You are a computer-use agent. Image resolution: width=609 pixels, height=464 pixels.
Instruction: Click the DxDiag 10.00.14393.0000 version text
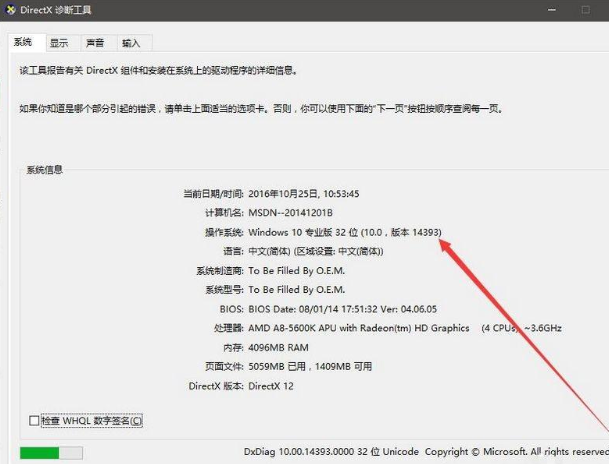(331, 452)
